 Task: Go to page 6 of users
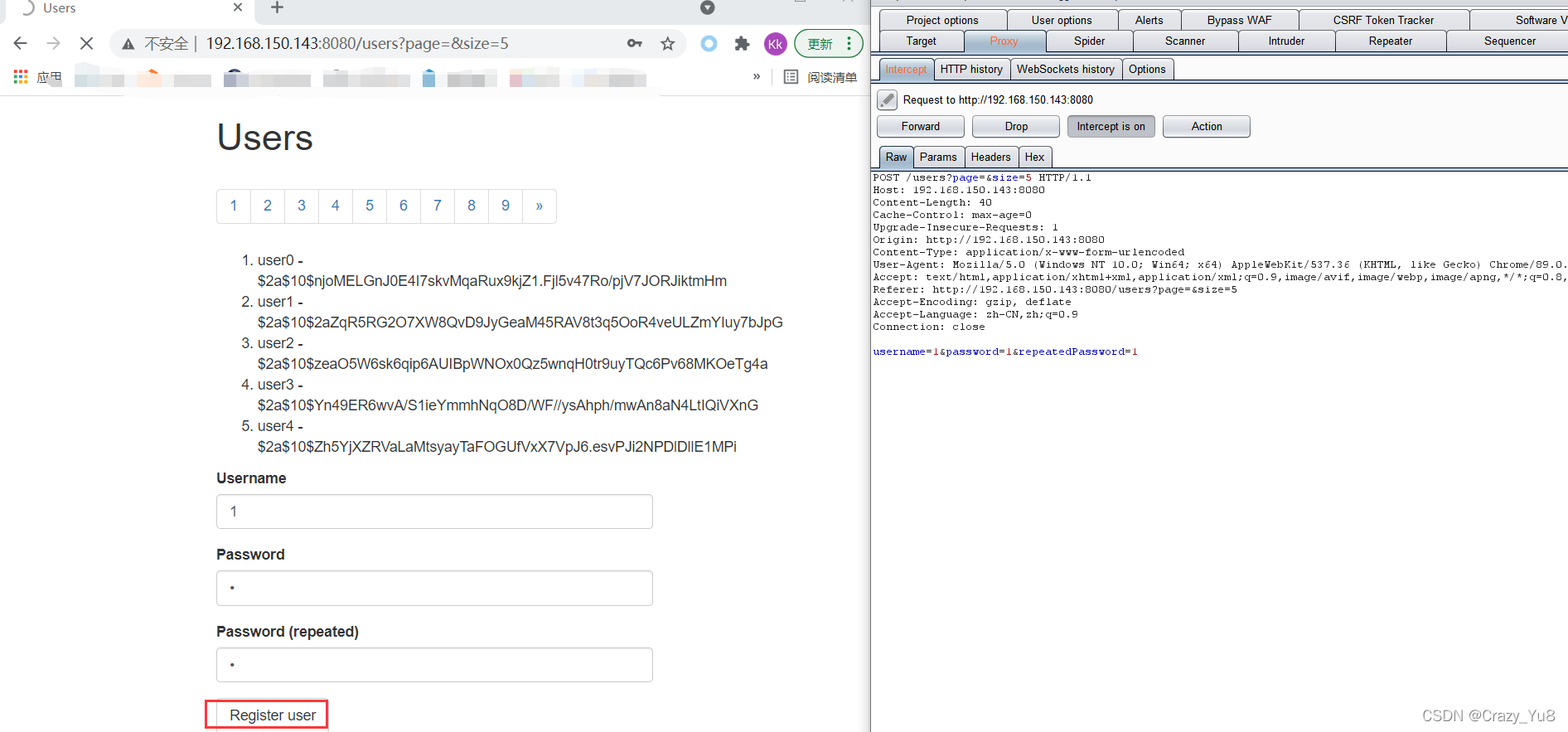[x=404, y=206]
